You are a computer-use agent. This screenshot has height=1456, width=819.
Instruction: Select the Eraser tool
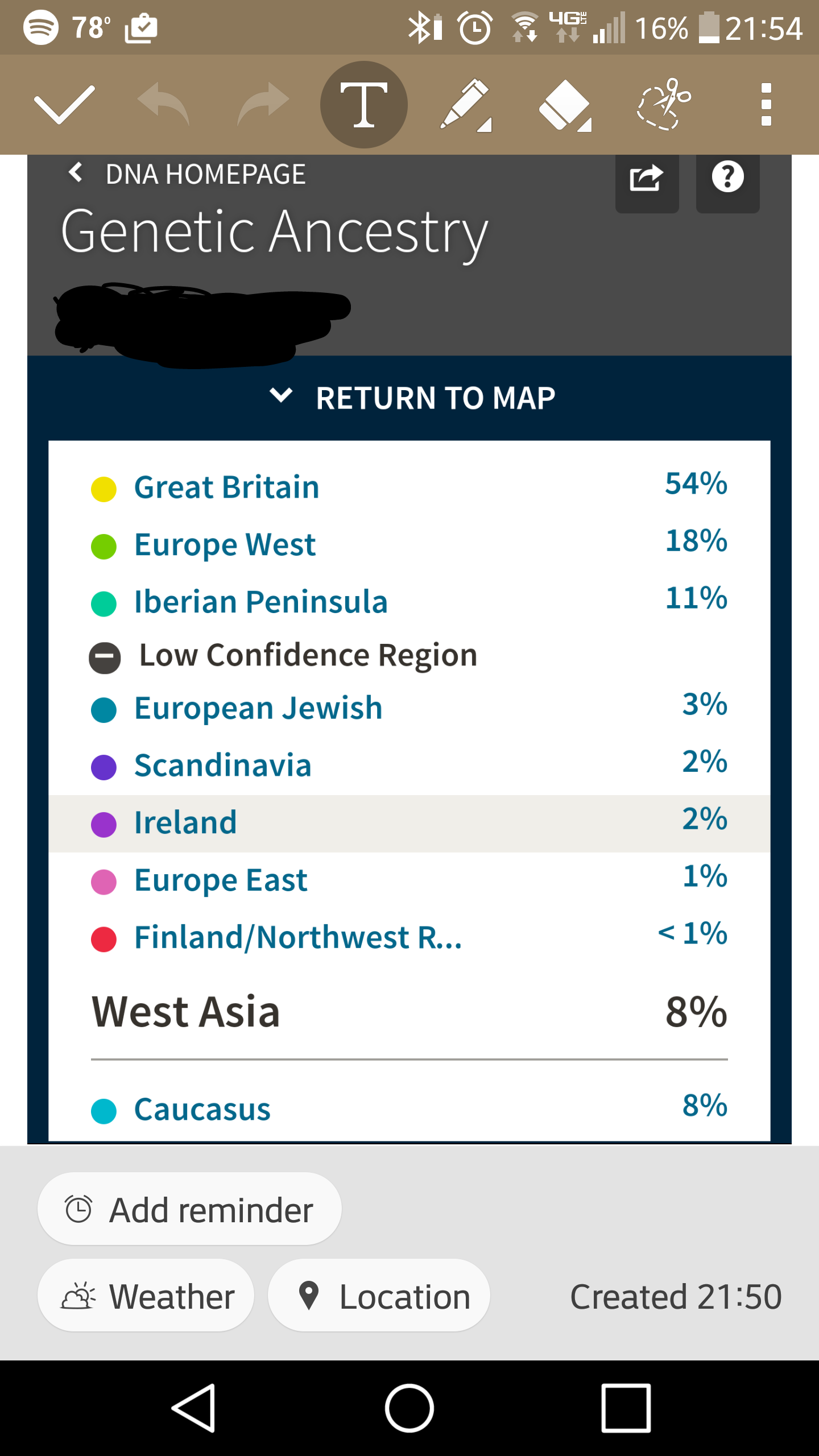[x=565, y=105]
